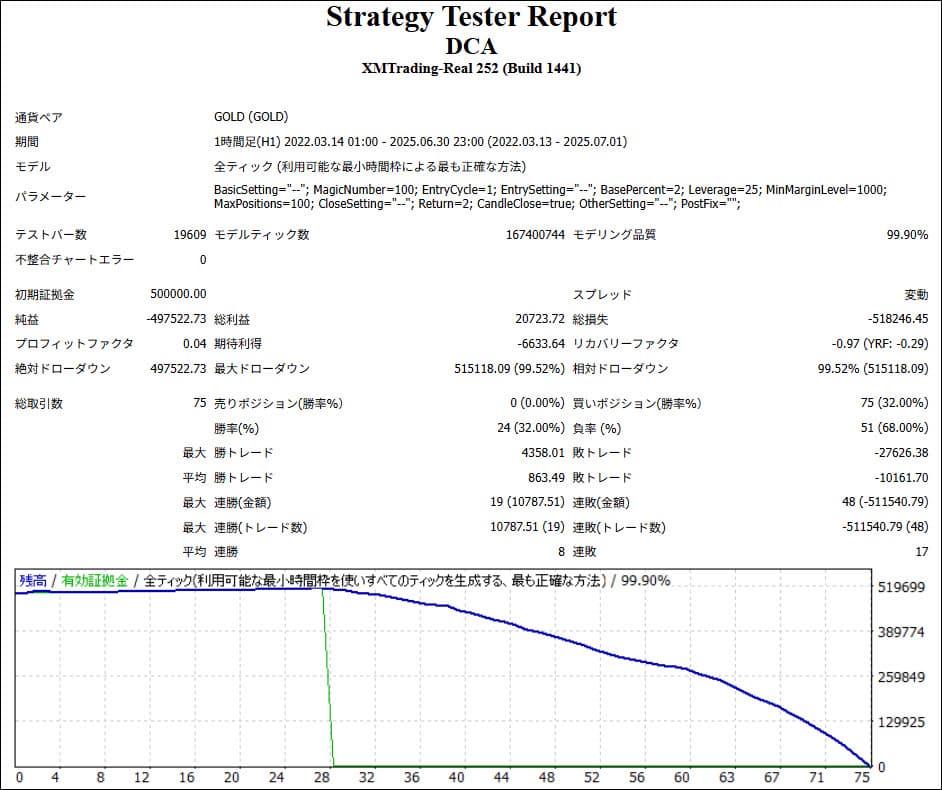Click the 平均 連敗 value 17

(922, 551)
